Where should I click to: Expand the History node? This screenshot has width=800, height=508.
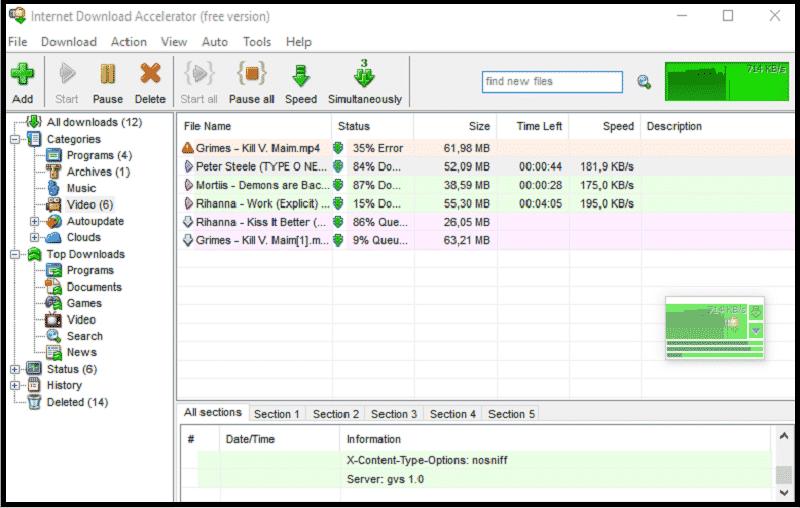click(x=15, y=386)
